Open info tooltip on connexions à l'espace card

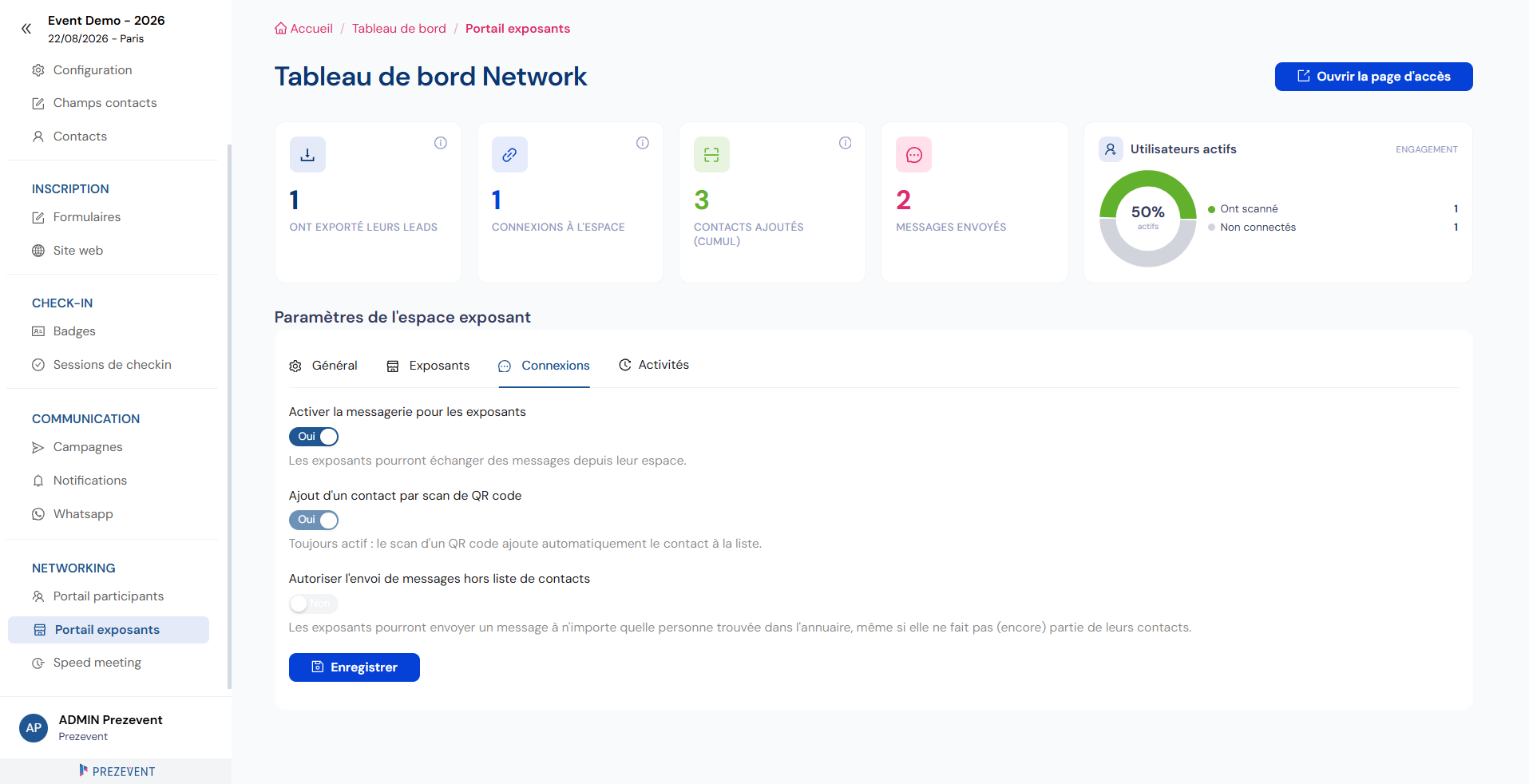(x=643, y=143)
